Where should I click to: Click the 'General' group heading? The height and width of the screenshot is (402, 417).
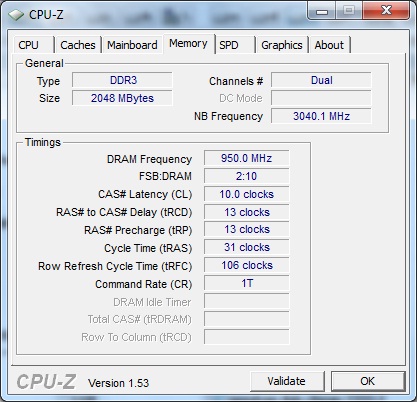pyautogui.click(x=44, y=63)
